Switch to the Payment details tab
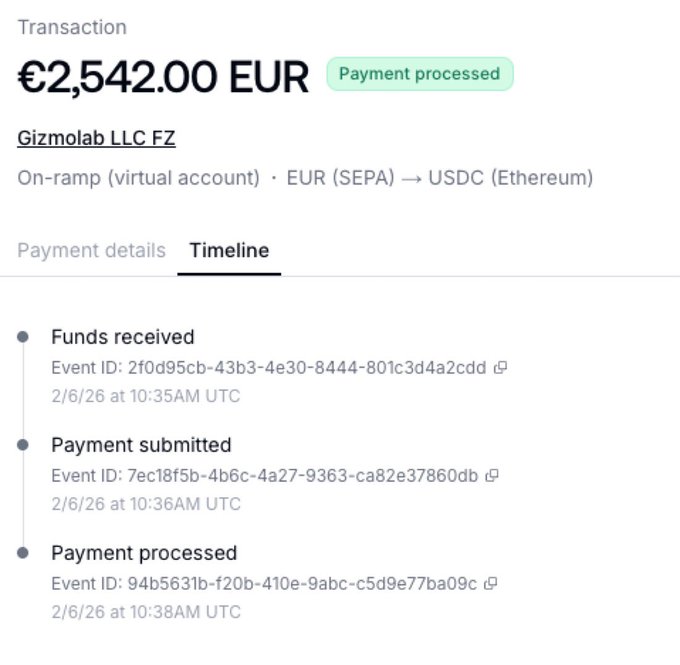Image resolution: width=680 pixels, height=665 pixels. 91,250
